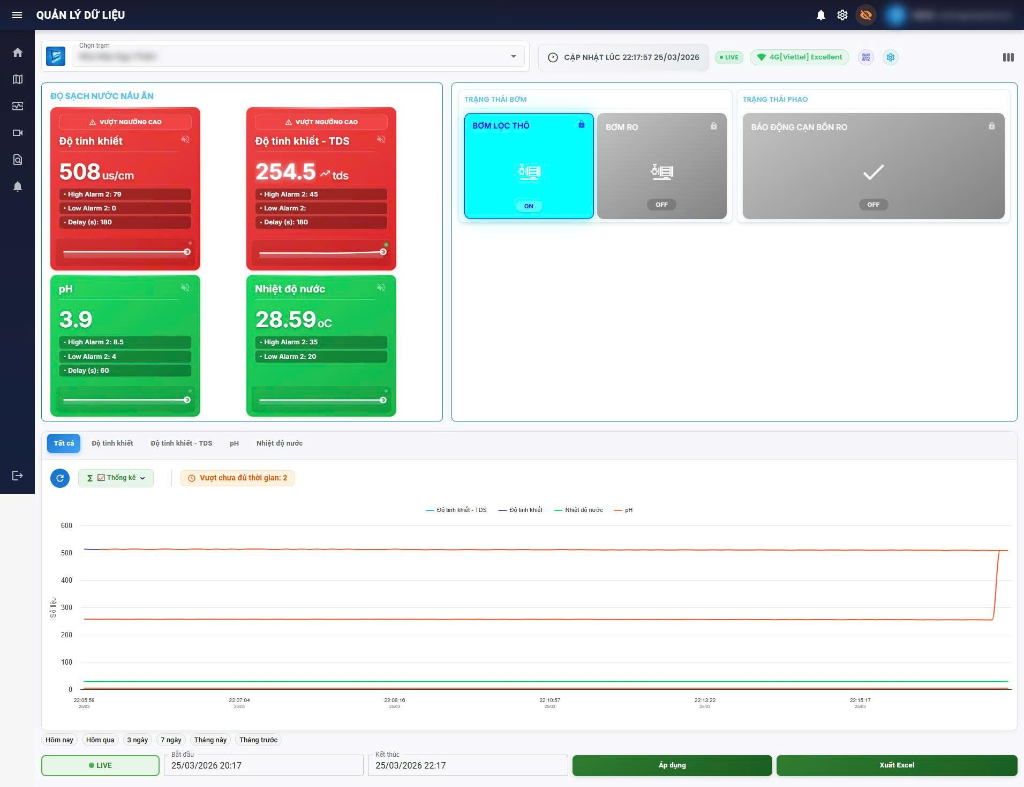Toggle the crossed-out eye visibility icon

(865, 15)
